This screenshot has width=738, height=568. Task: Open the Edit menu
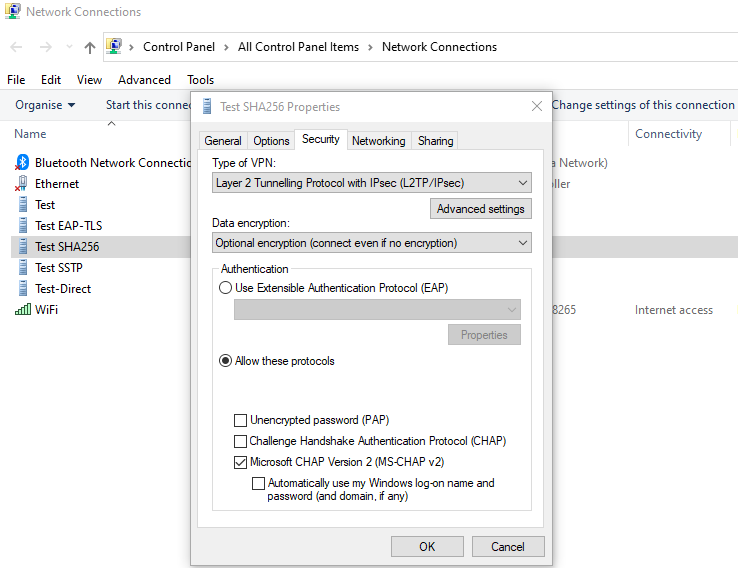tap(51, 80)
